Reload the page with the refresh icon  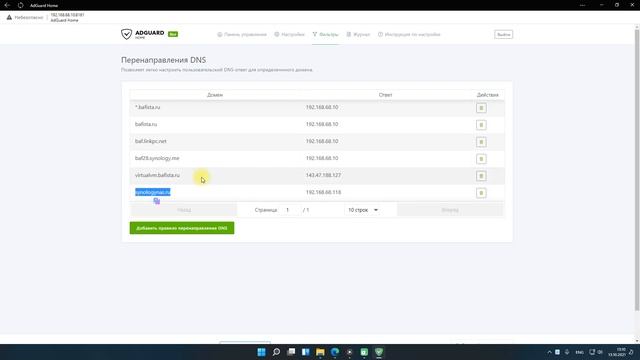click(x=20, y=5)
